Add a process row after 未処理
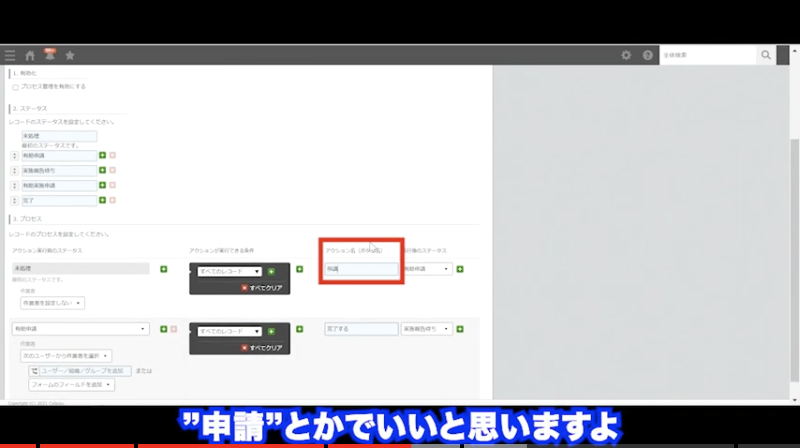The width and height of the screenshot is (800, 448). click(163, 269)
